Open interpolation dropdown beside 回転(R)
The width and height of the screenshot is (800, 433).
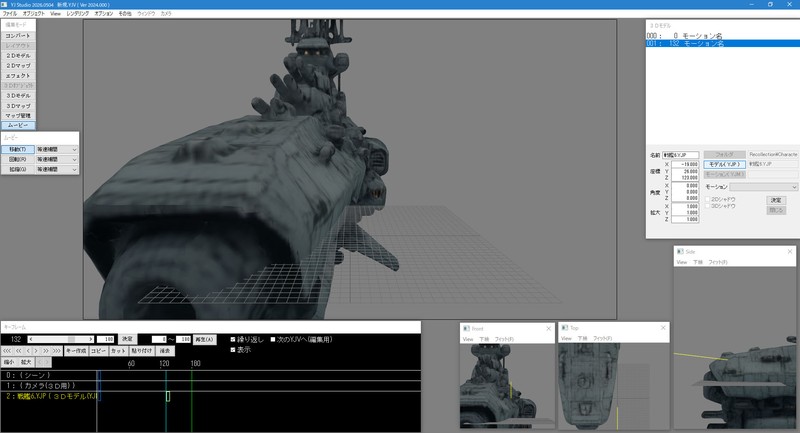click(x=57, y=159)
